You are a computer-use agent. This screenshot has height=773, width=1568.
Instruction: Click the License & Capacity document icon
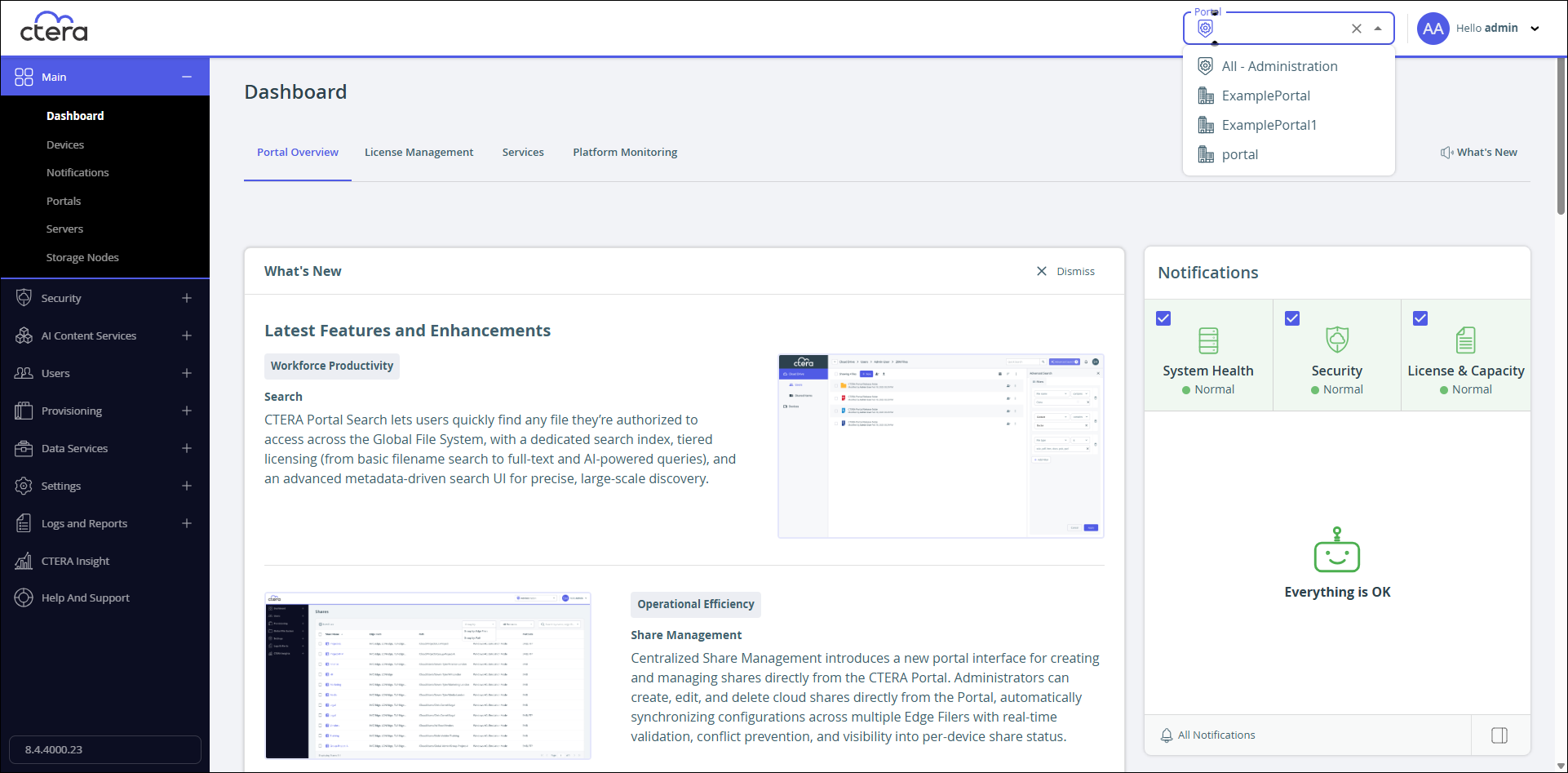point(1466,340)
